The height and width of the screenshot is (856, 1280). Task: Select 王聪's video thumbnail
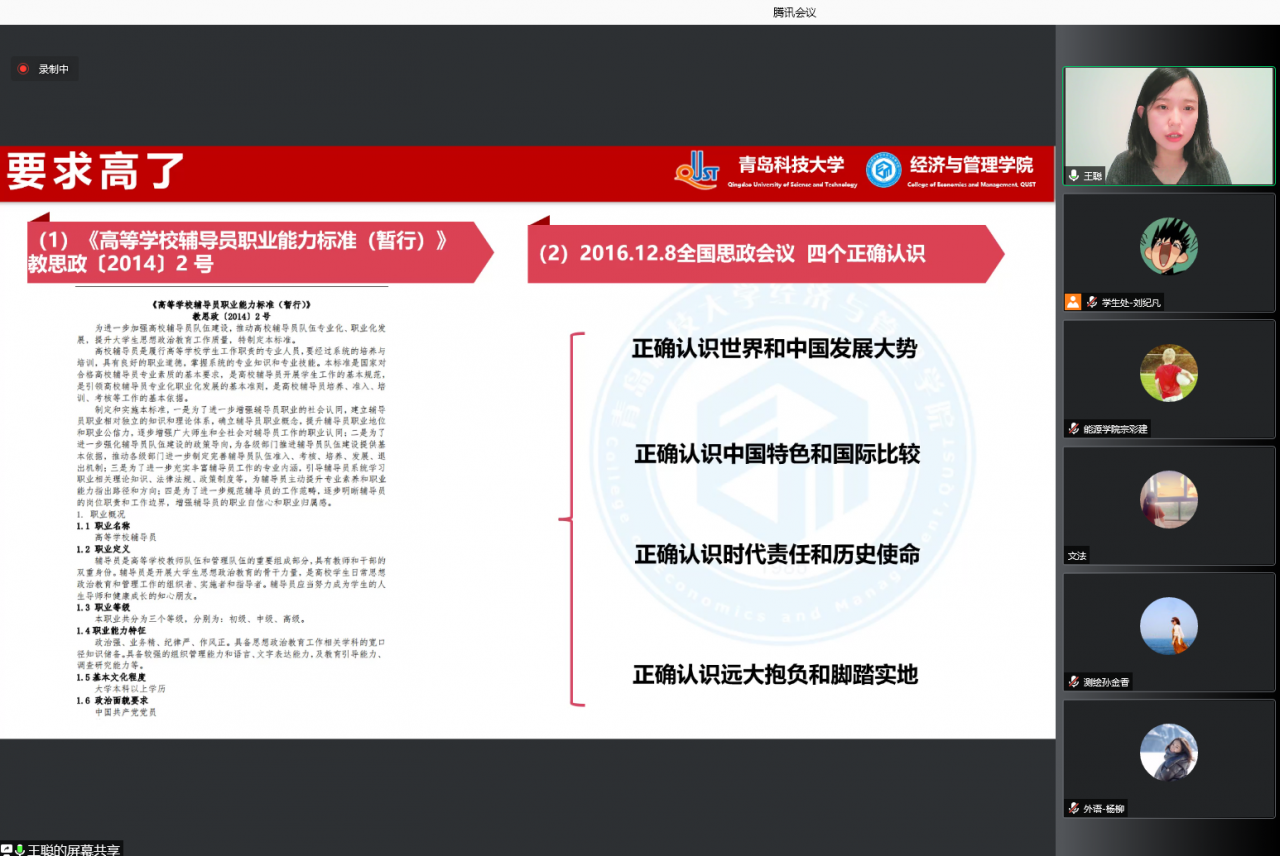click(1168, 126)
